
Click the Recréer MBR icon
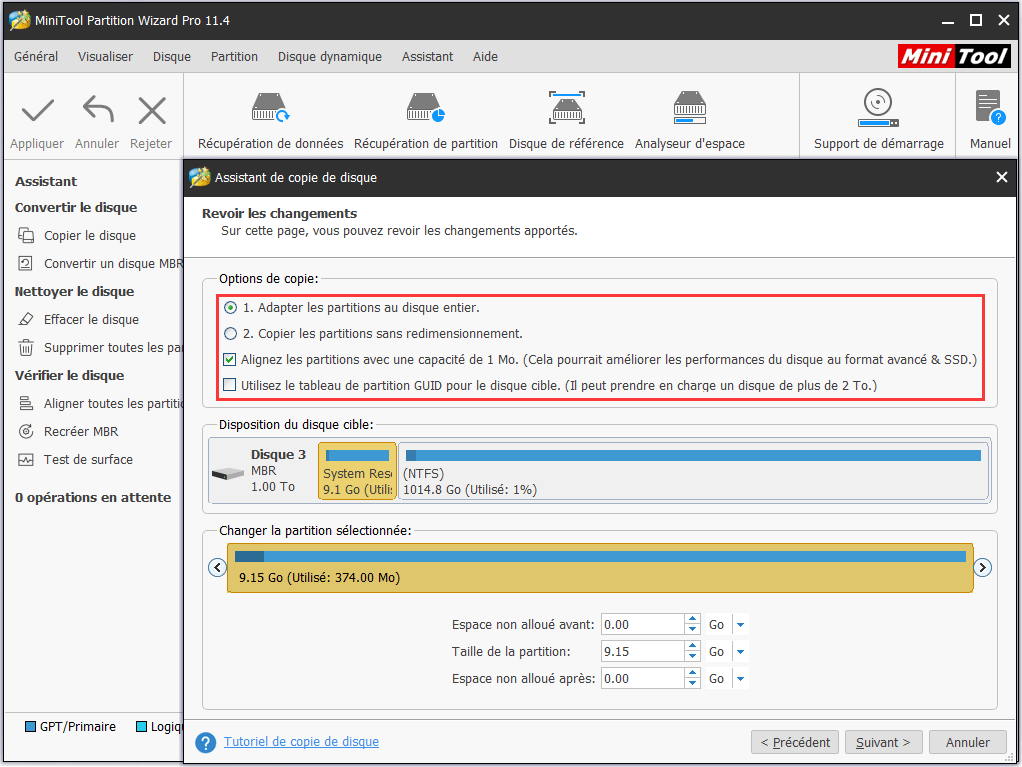click(25, 431)
